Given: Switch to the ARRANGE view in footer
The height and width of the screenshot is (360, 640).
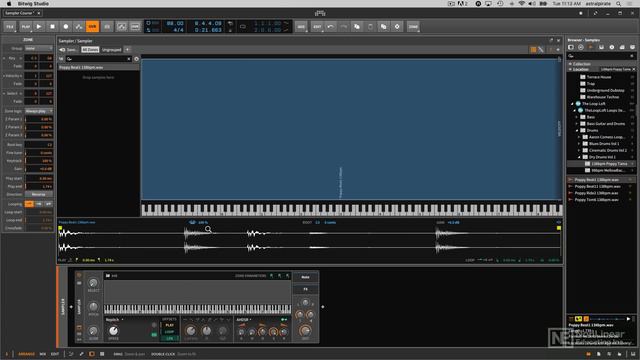Looking at the screenshot, I should point(27,354).
